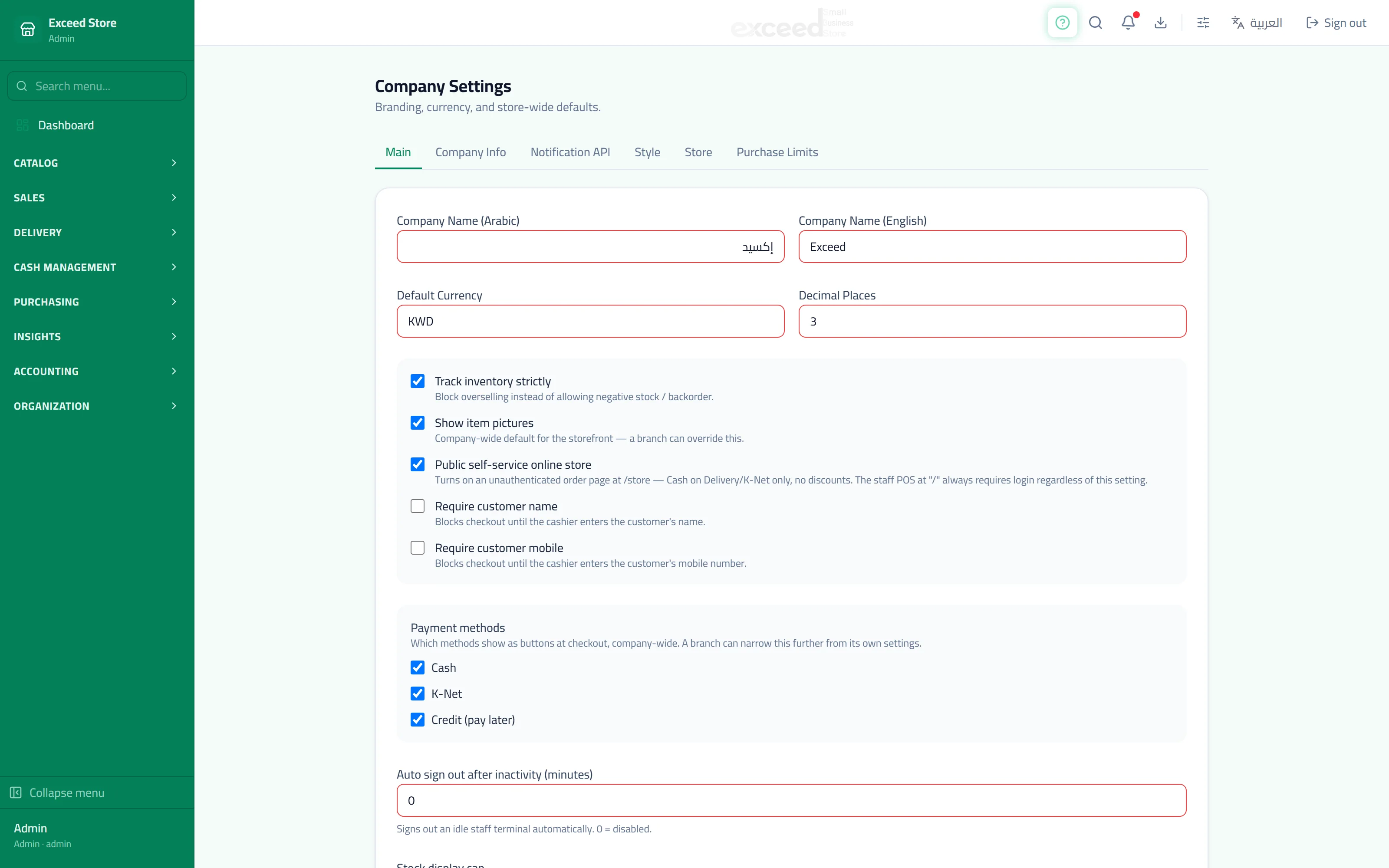Enable Require customer name checkbox
Image resolution: width=1389 pixels, height=868 pixels.
(417, 506)
